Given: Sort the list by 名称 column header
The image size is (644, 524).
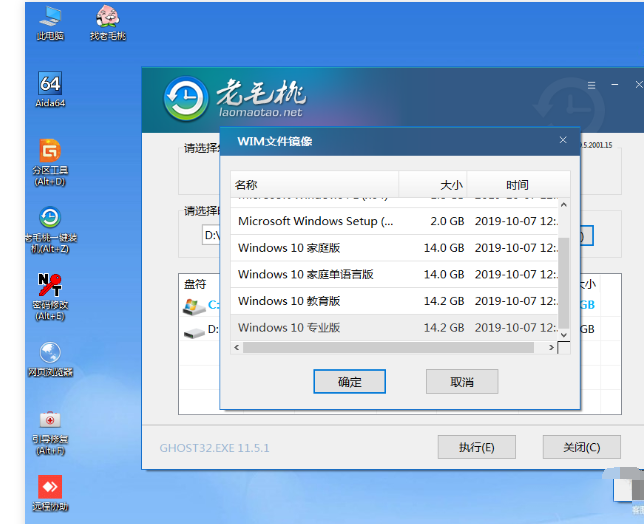Looking at the screenshot, I should (x=315, y=184).
